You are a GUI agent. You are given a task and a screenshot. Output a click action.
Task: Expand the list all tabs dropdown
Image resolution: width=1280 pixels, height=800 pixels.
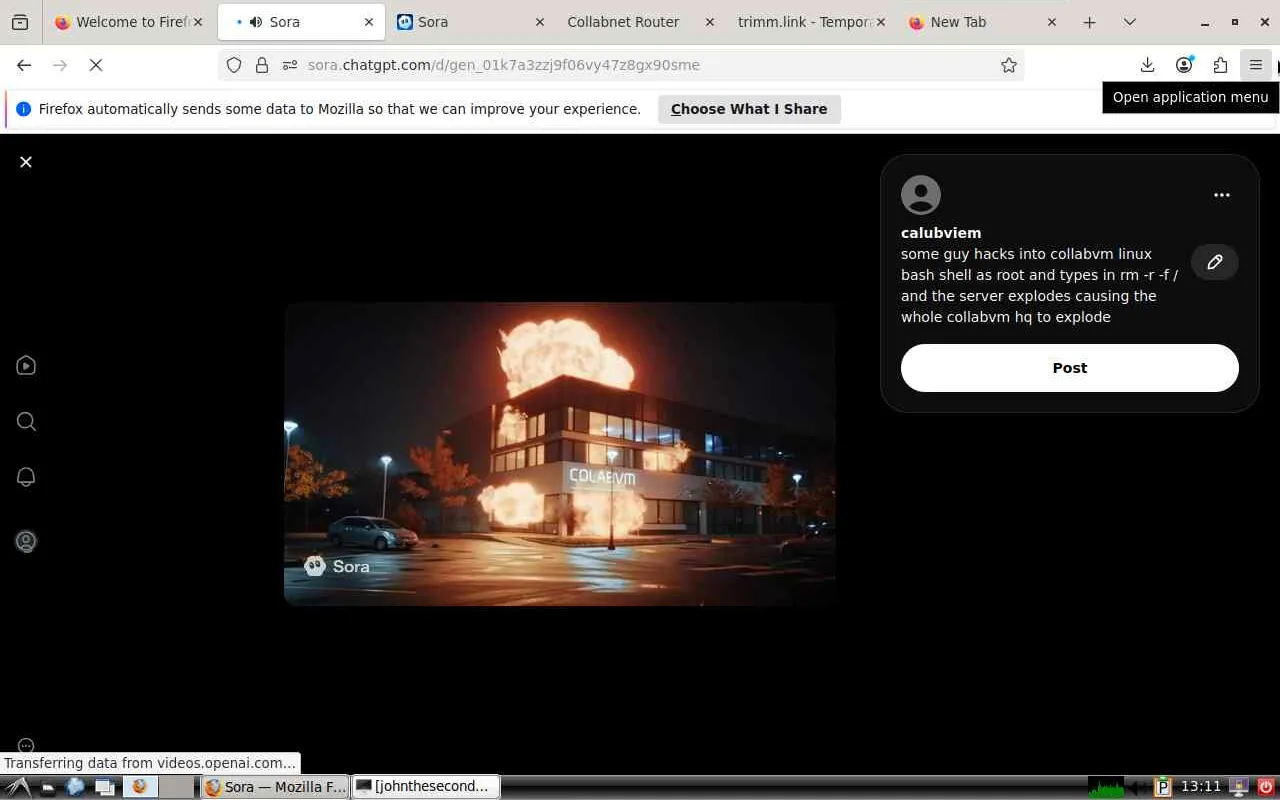pyautogui.click(x=1130, y=22)
